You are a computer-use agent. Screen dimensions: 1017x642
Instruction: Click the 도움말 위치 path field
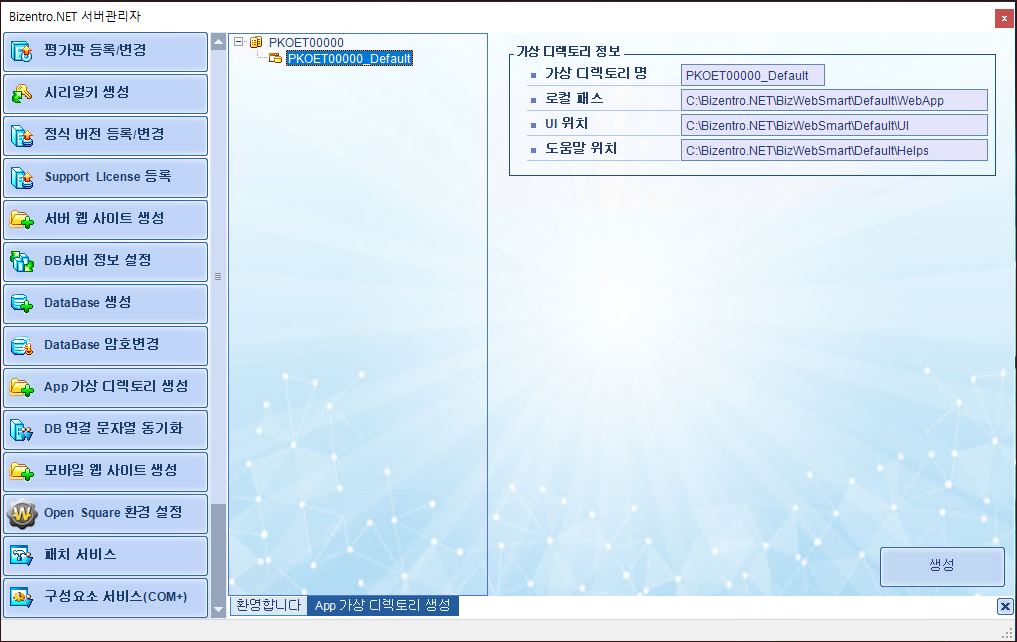pyautogui.click(x=833, y=150)
